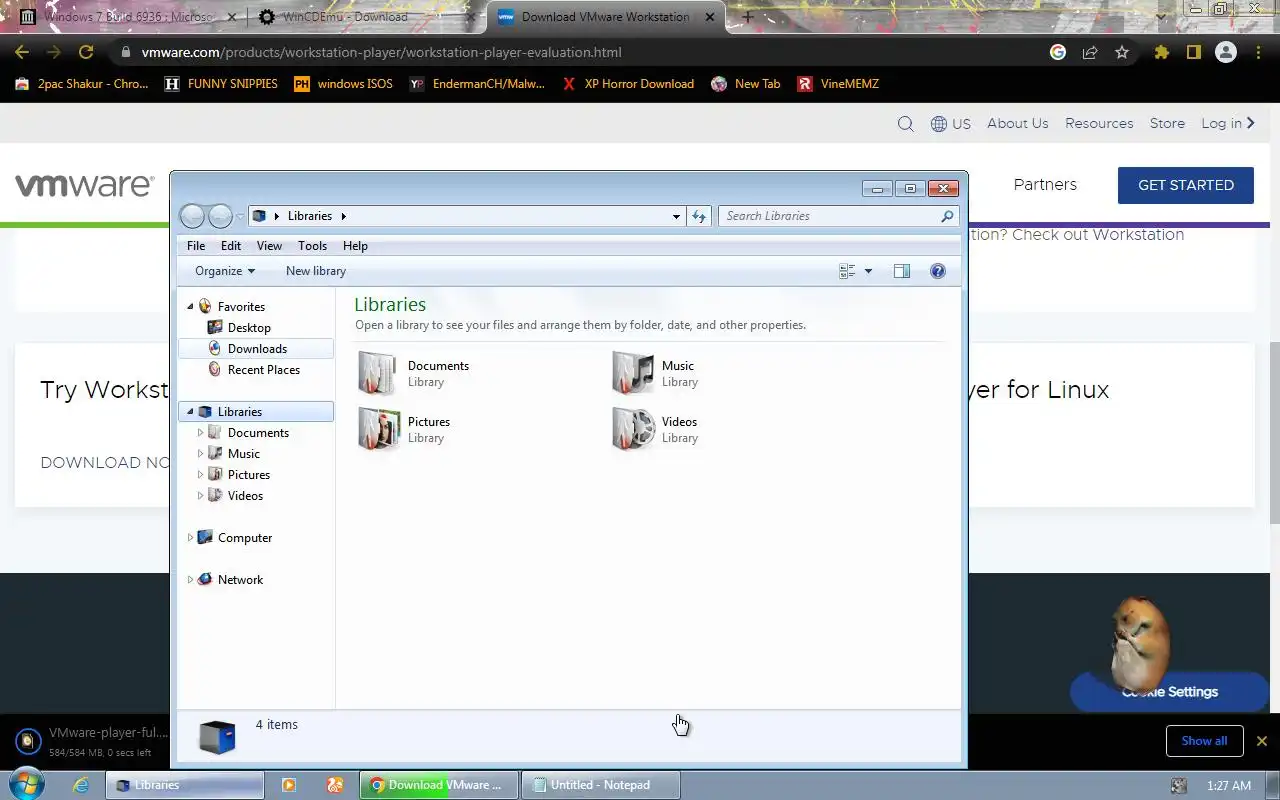Expand the Music tree node

(200, 454)
